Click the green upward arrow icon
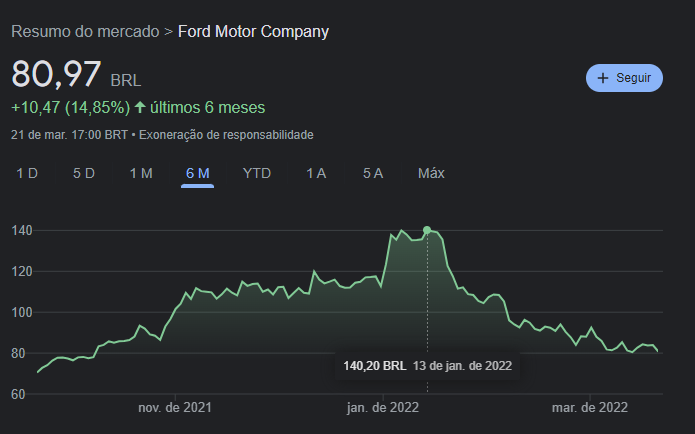 click(x=140, y=107)
